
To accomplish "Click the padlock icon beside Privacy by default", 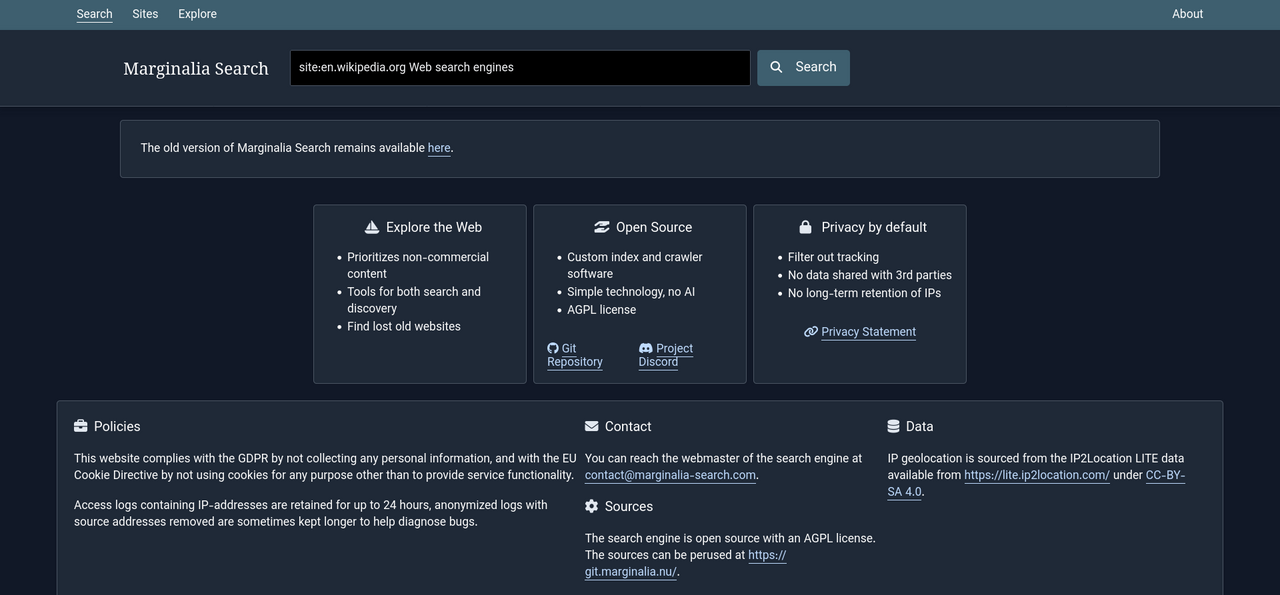I will coord(806,227).
